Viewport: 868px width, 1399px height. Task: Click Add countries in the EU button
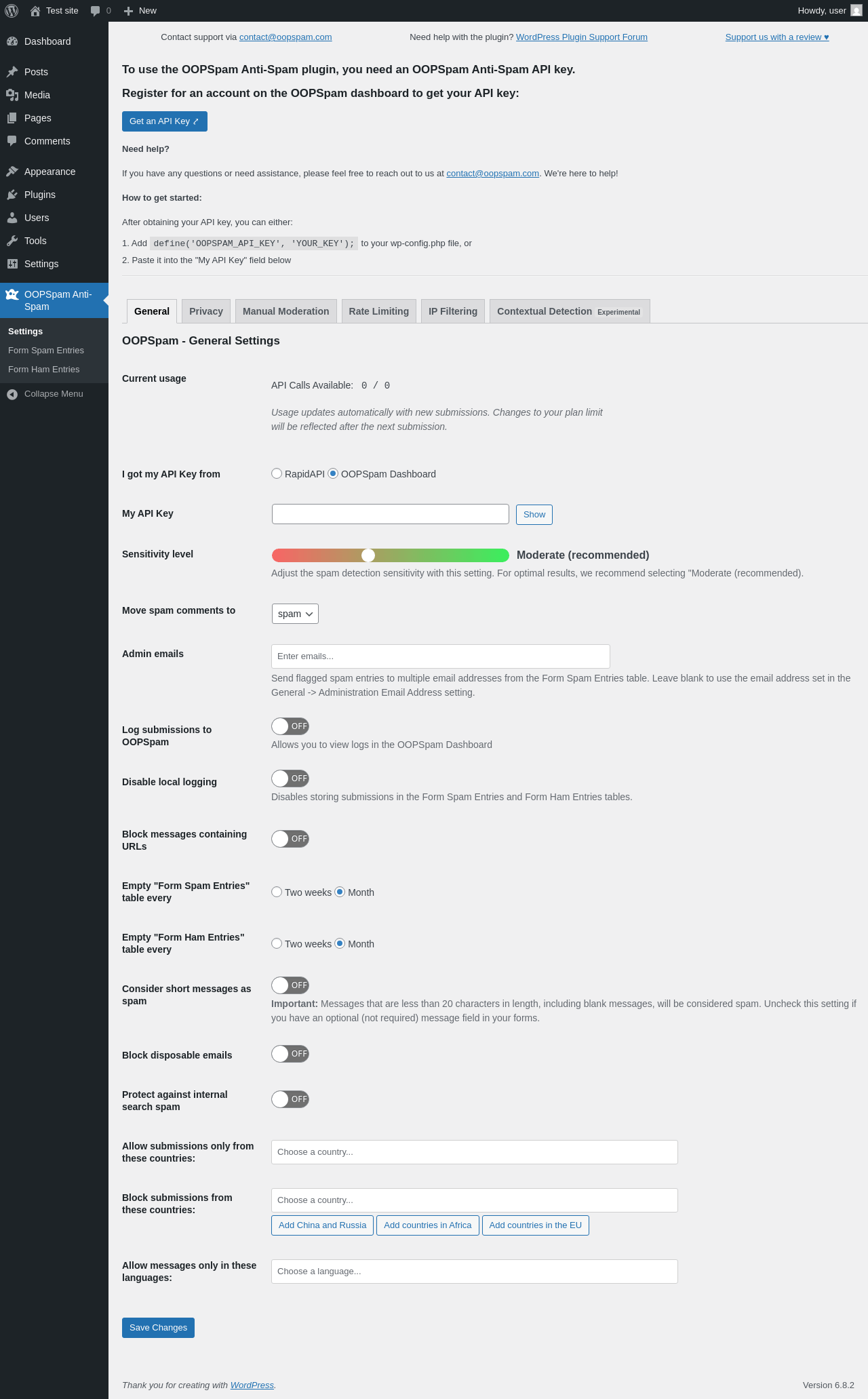point(536,1225)
